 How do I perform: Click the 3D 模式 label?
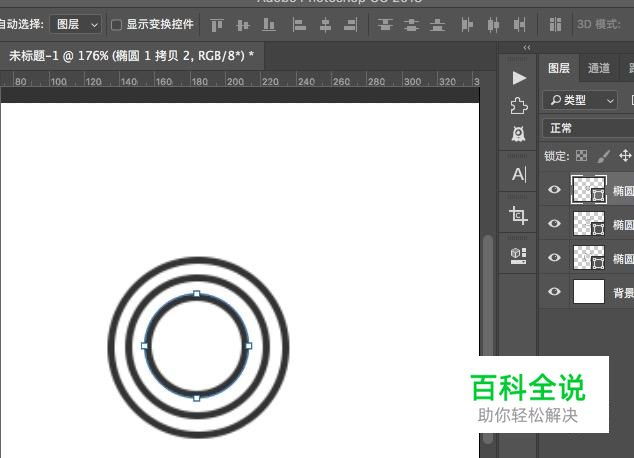598,24
